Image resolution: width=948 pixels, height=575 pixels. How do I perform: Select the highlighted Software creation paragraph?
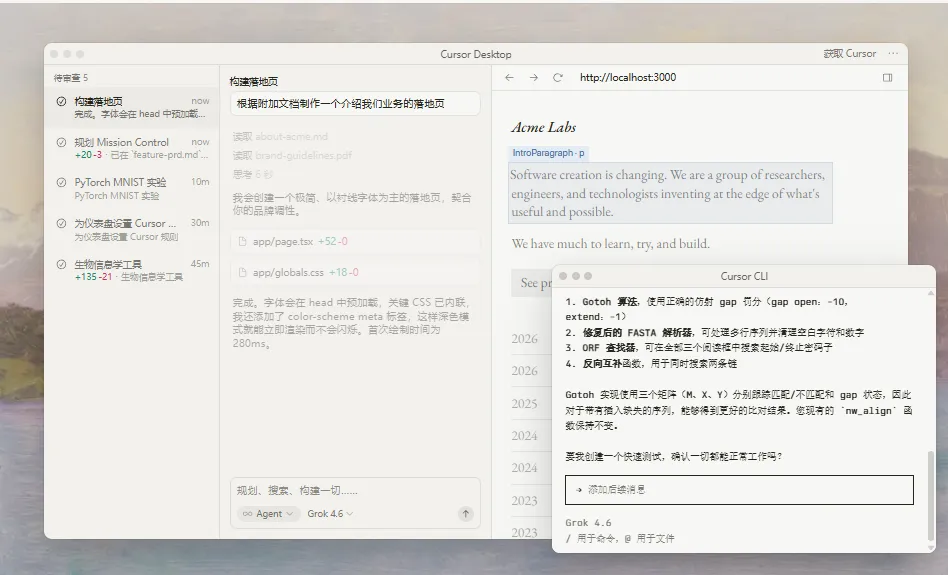(x=670, y=193)
